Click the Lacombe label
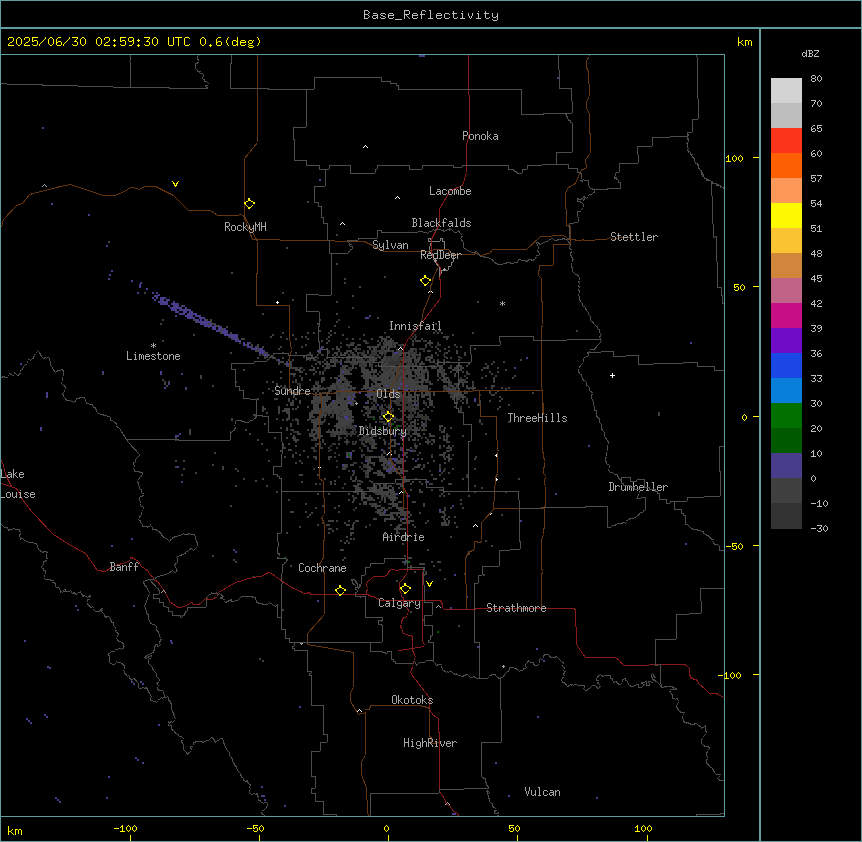Viewport: 862px width, 842px height. pyautogui.click(x=450, y=191)
